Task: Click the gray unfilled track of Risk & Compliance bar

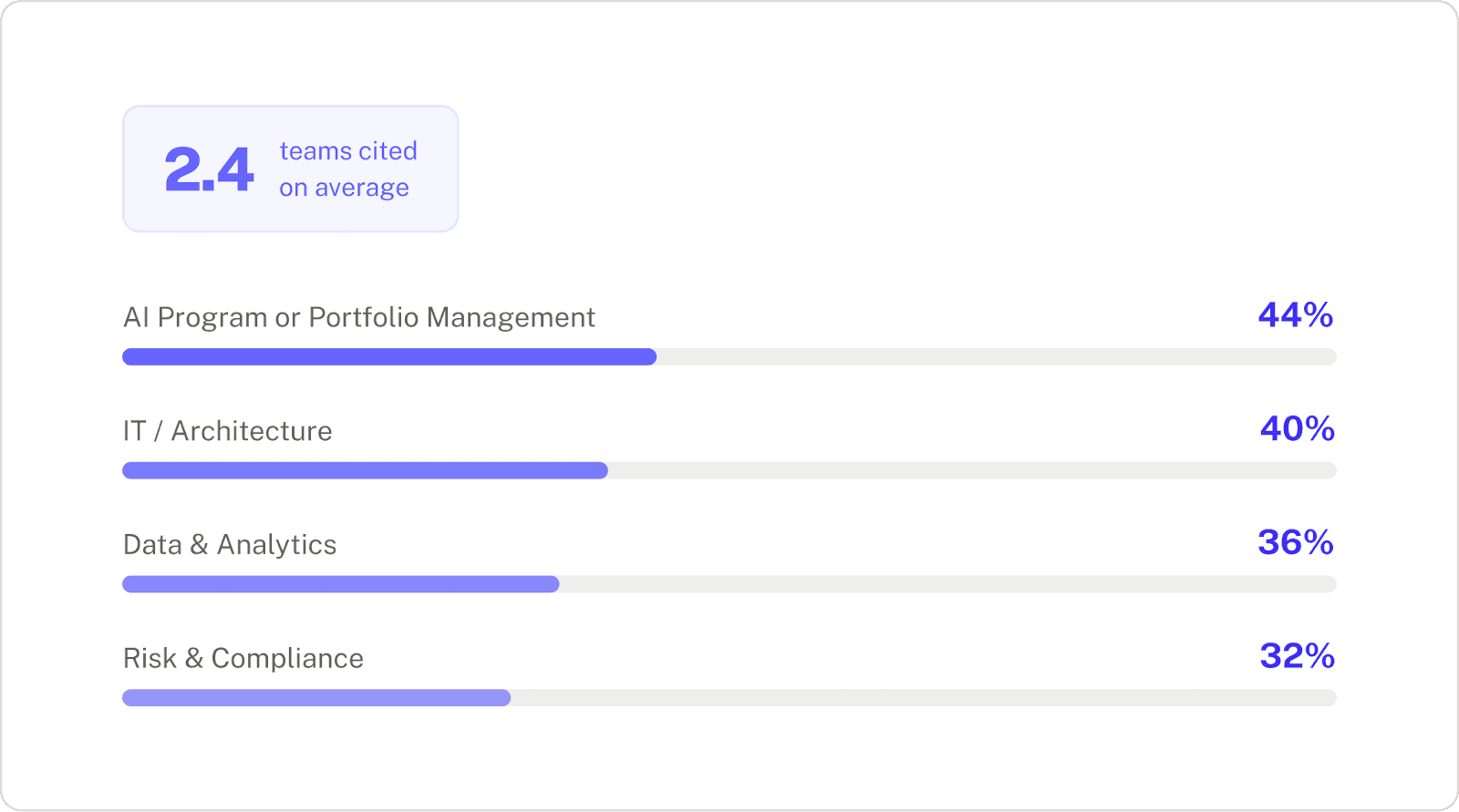Action: click(923, 698)
